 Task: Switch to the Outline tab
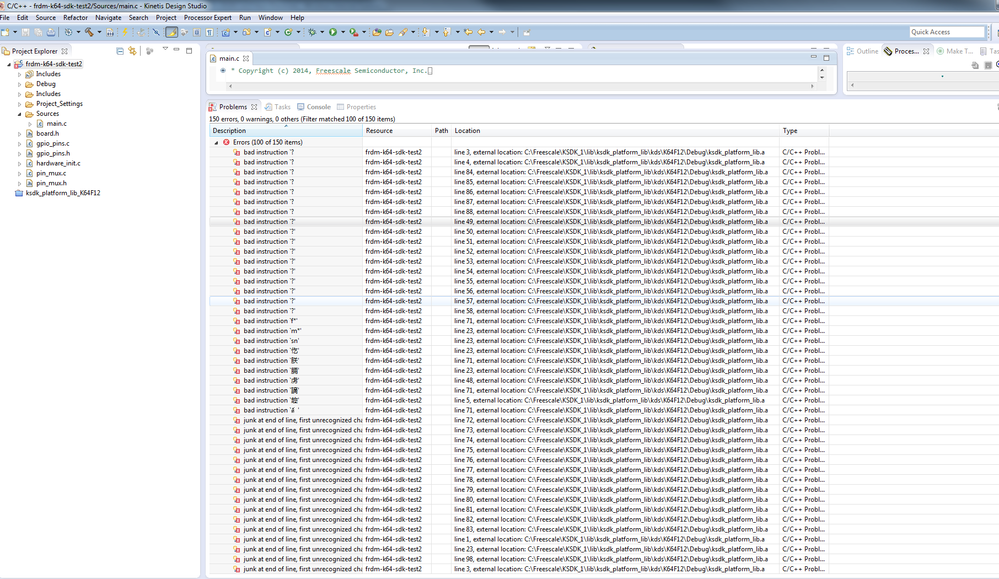(x=862, y=51)
